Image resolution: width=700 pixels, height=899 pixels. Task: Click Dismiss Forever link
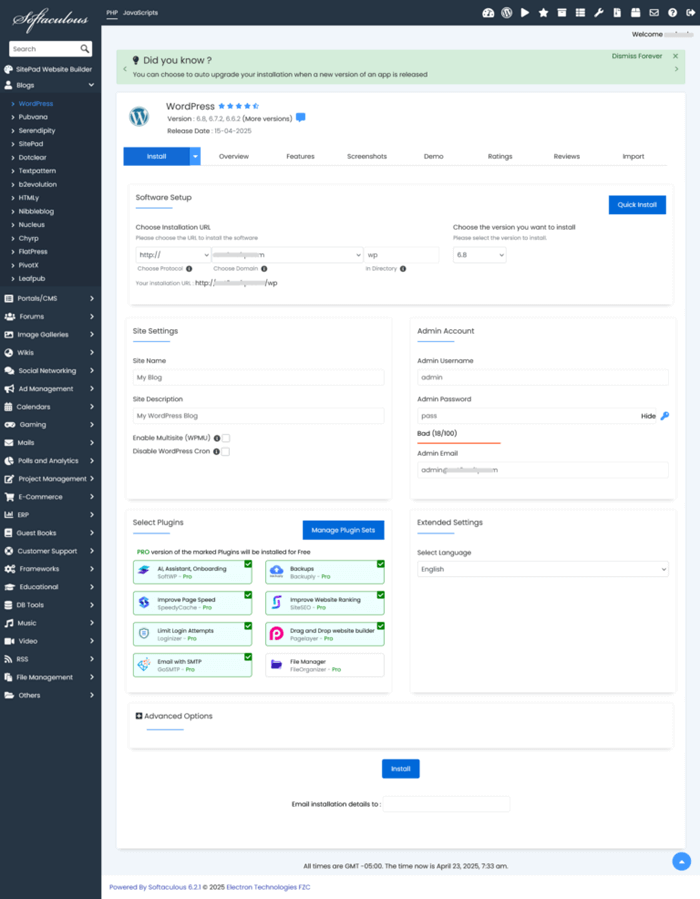point(636,56)
